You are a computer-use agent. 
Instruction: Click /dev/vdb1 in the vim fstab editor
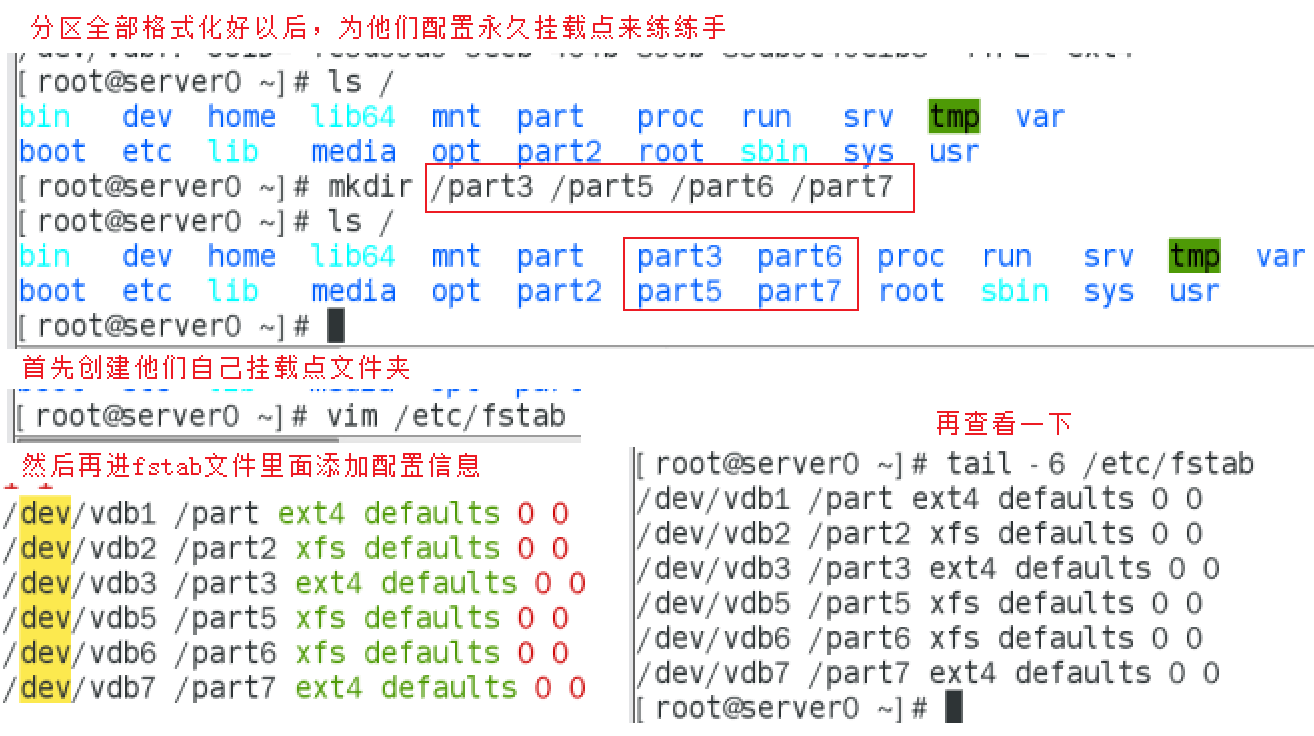coord(80,514)
